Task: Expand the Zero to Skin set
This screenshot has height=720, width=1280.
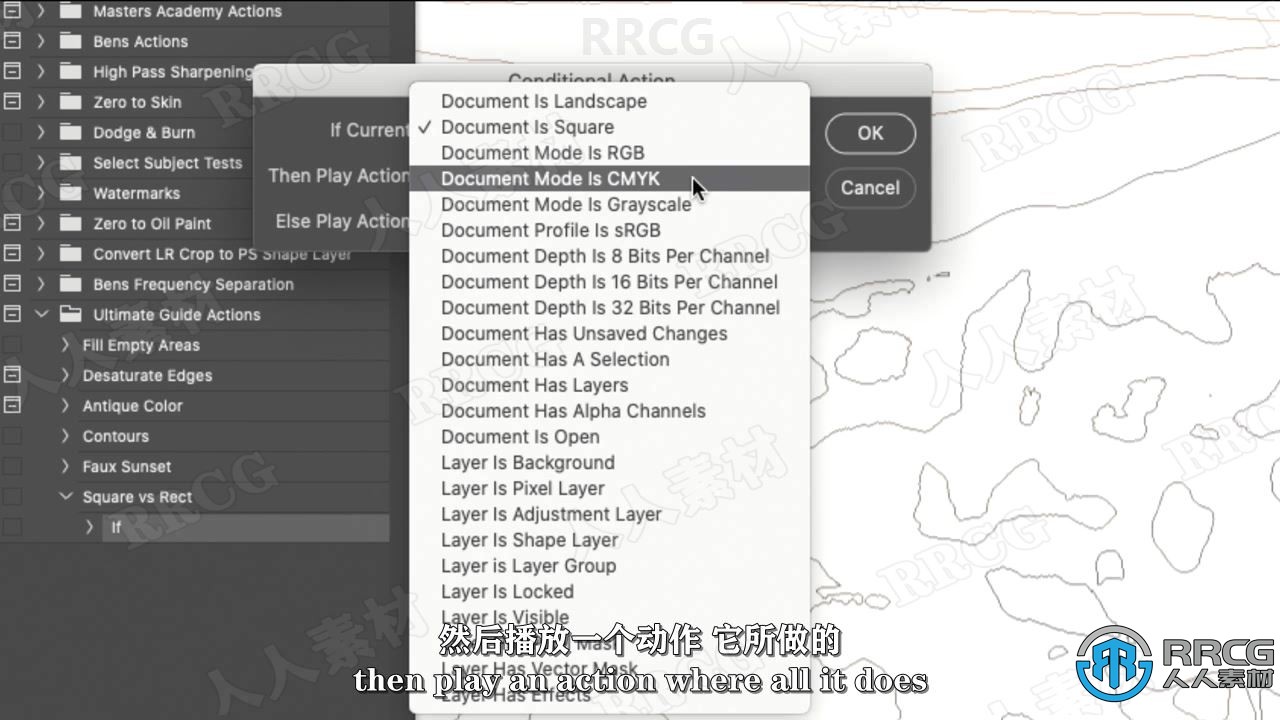Action: [x=41, y=102]
